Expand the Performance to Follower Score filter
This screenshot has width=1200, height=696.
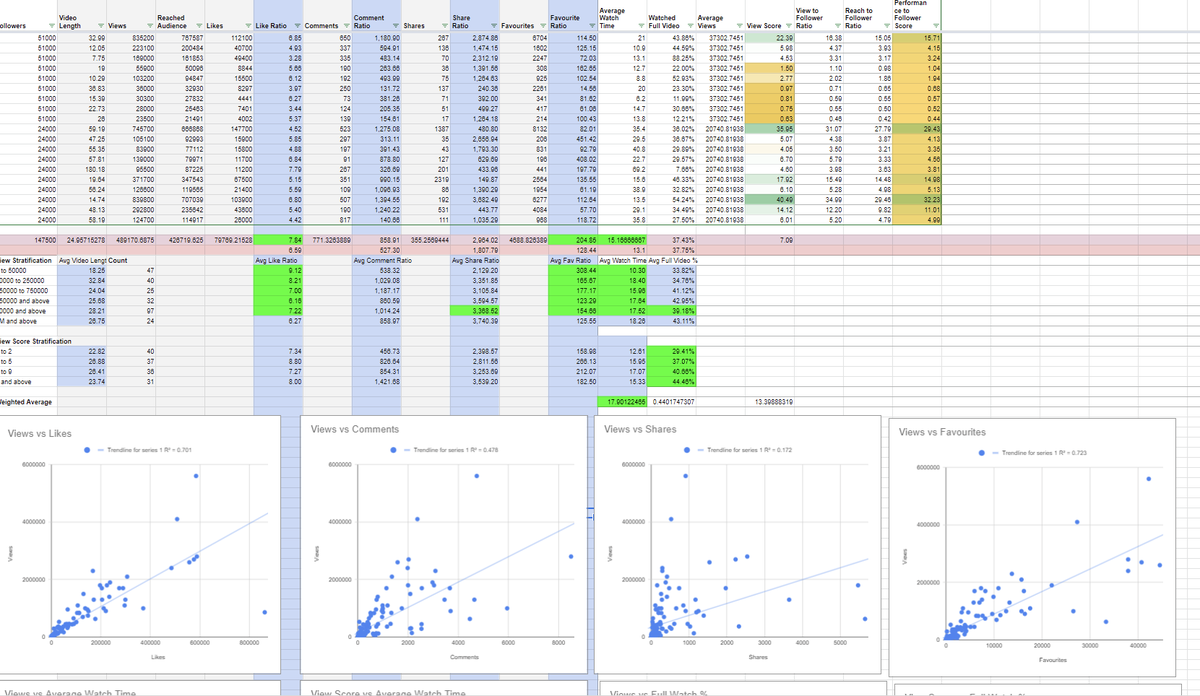point(936,25)
